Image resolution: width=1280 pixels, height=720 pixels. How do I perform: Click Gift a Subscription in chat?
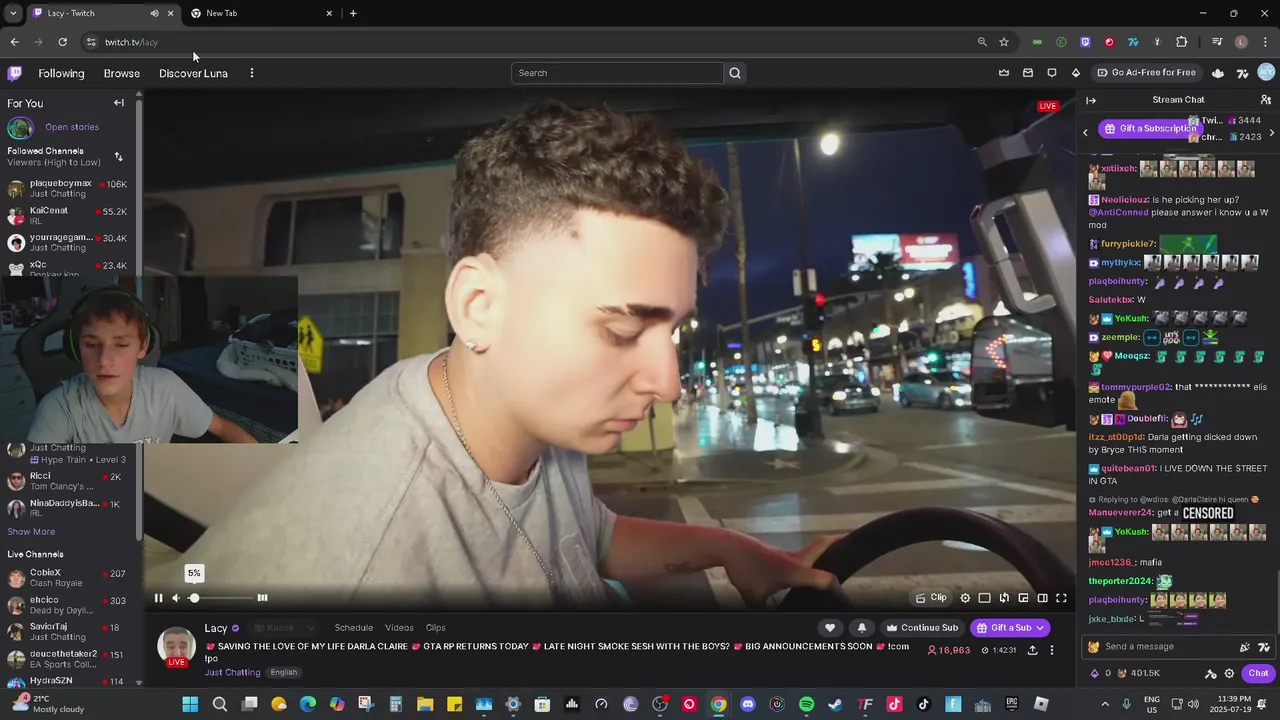[1150, 128]
